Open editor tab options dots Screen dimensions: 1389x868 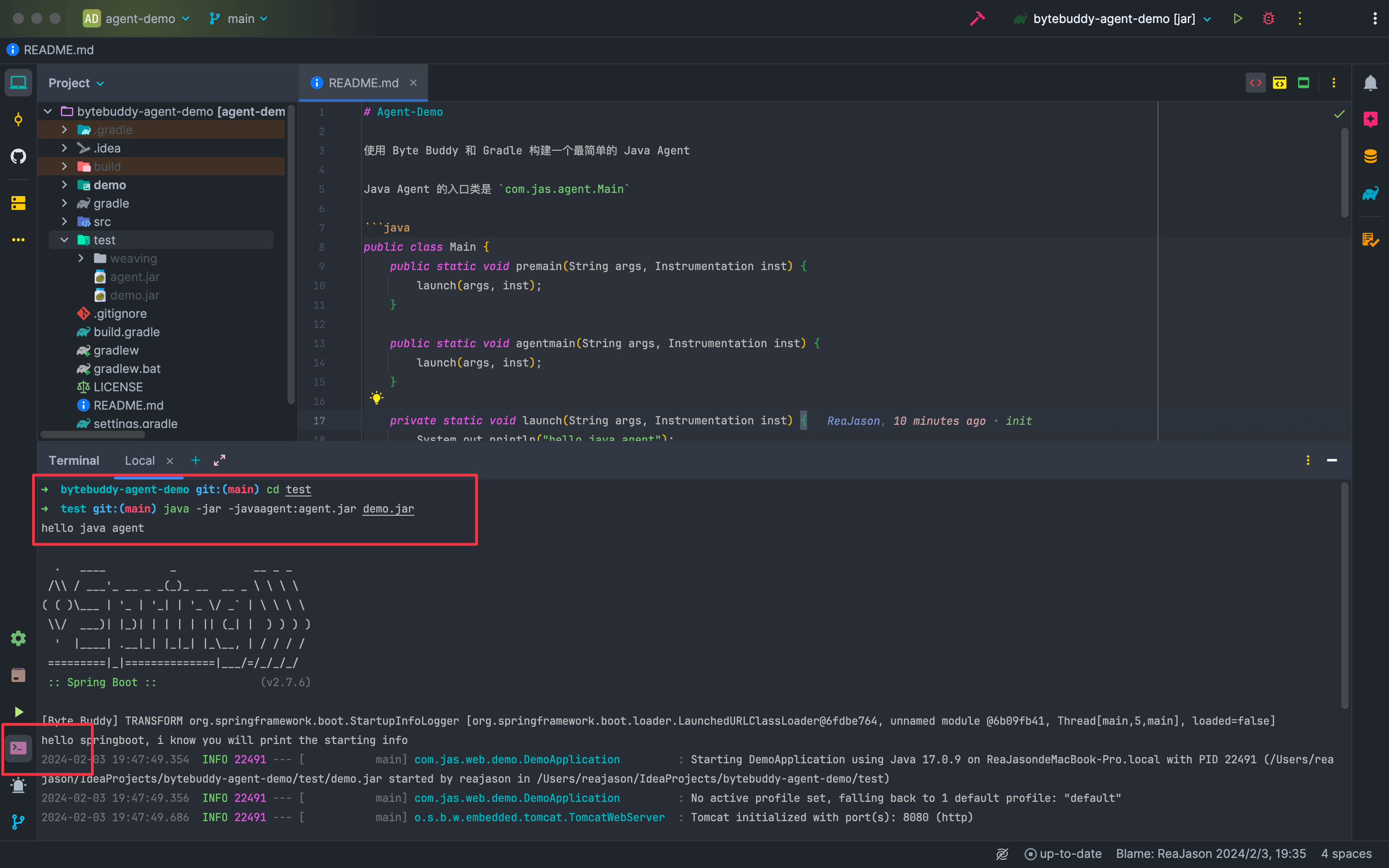(1333, 83)
